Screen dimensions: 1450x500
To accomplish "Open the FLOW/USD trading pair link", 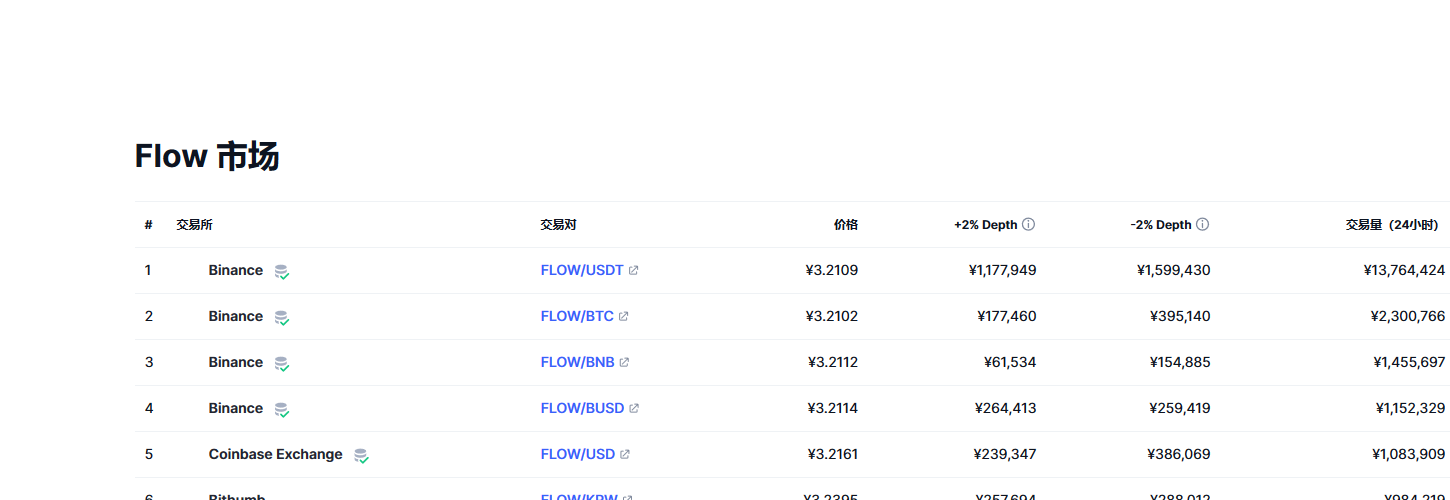I will (x=578, y=454).
